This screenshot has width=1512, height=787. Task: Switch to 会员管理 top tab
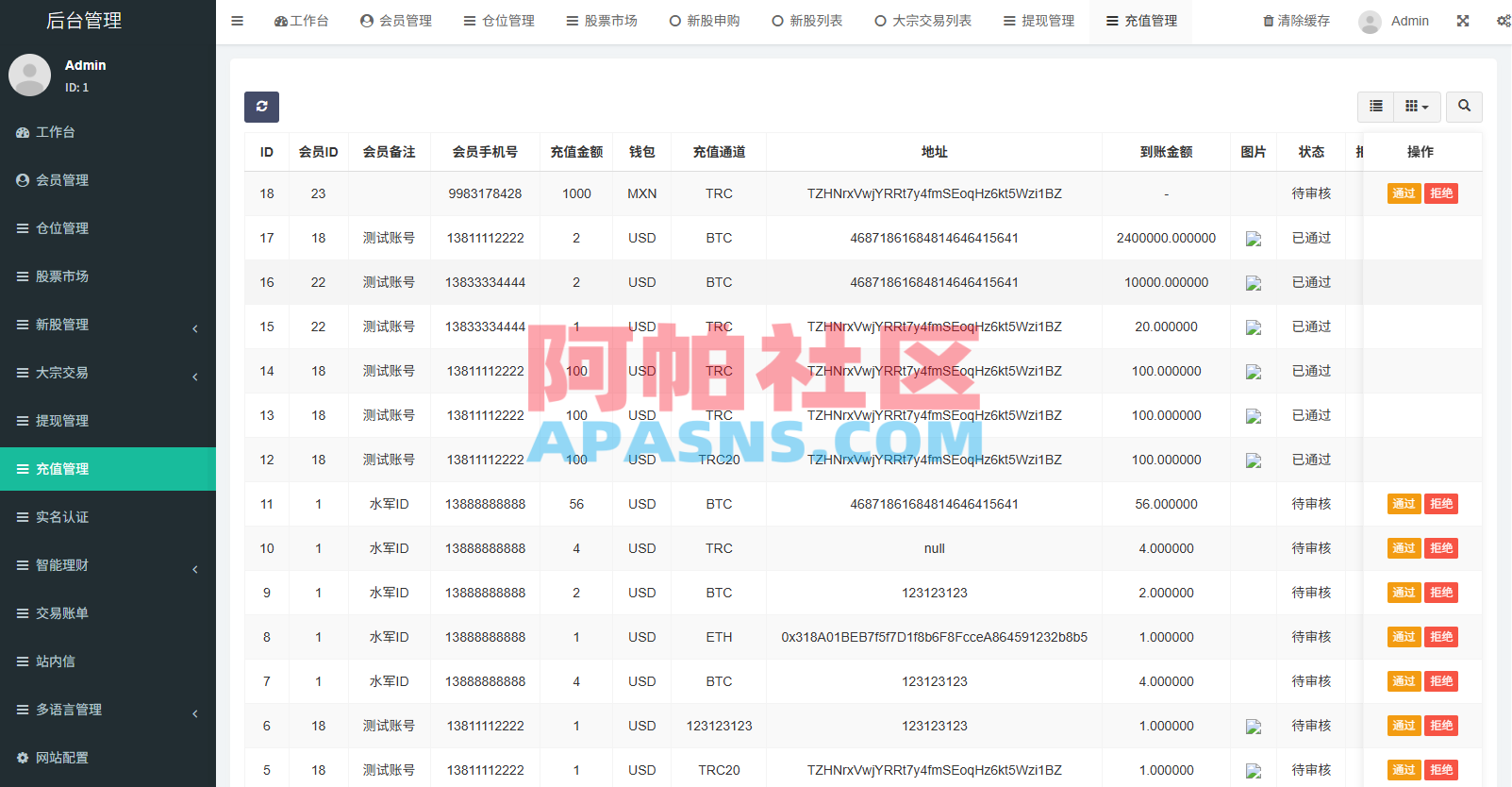point(396,21)
